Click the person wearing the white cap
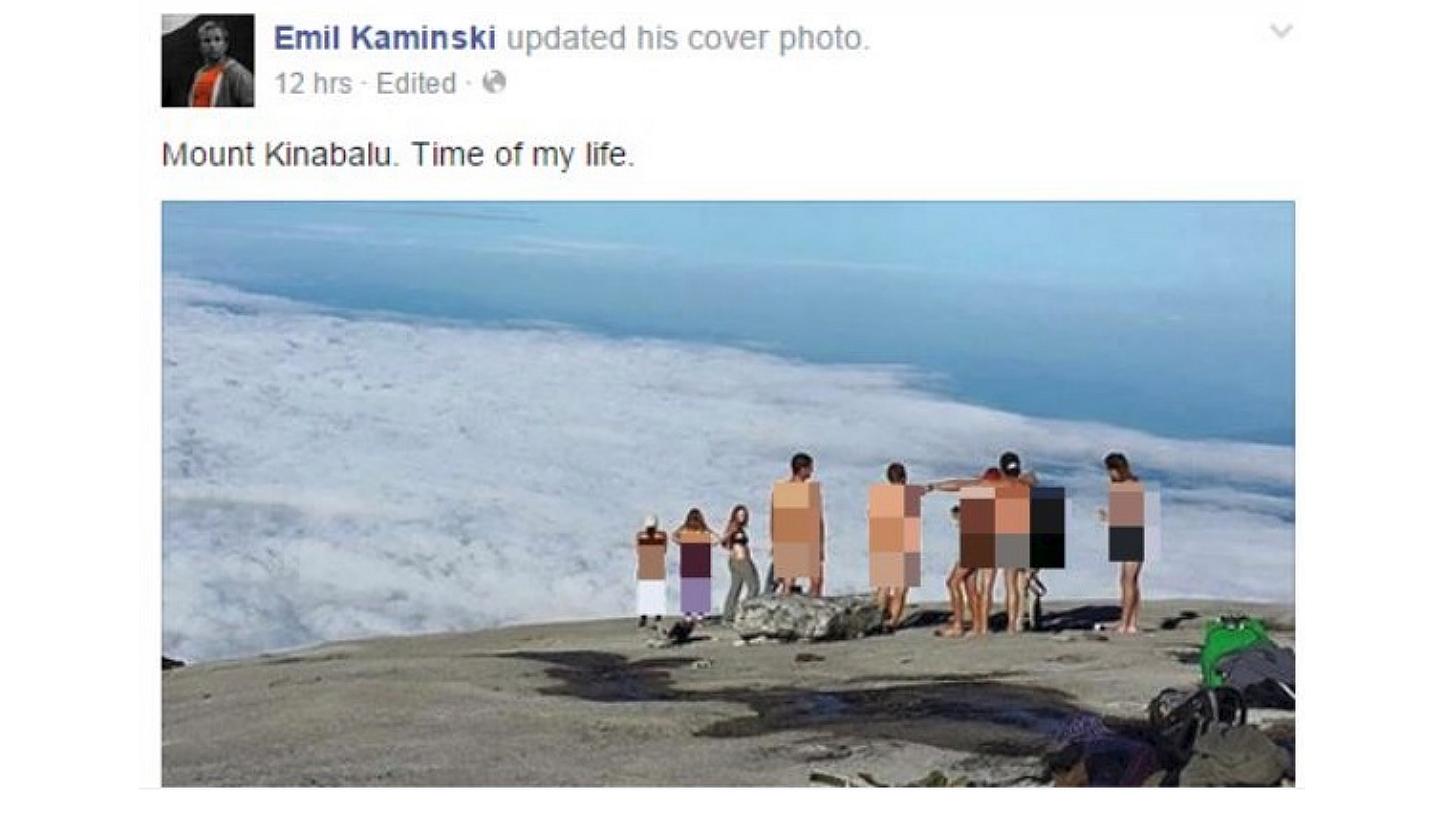 click(x=651, y=571)
